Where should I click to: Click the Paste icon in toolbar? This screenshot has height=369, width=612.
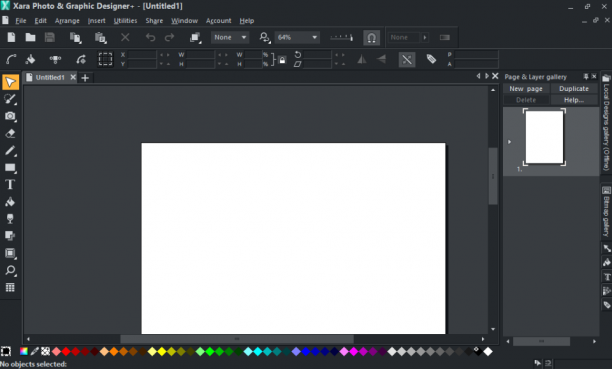click(100, 37)
